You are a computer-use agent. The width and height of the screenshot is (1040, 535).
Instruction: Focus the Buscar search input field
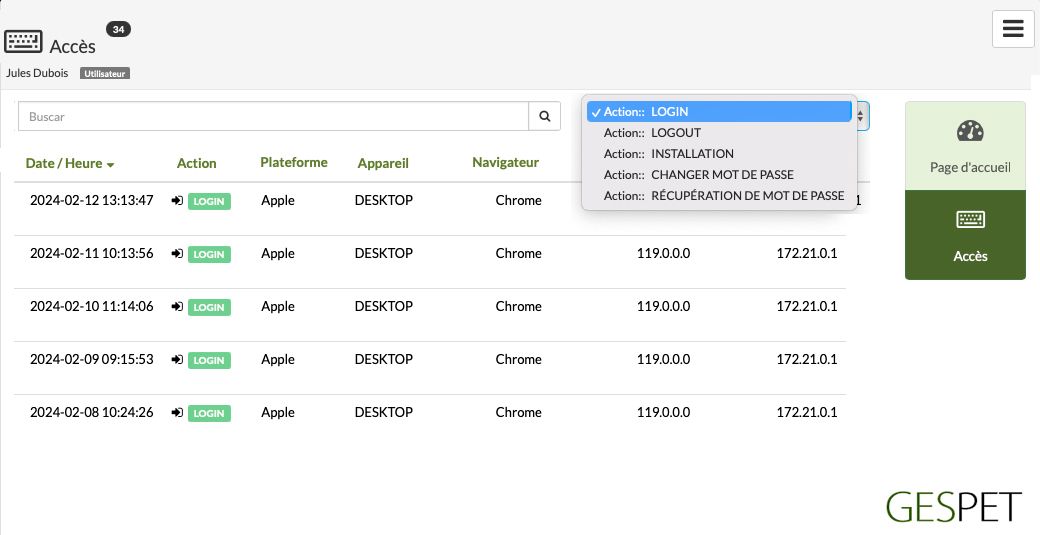pos(273,117)
